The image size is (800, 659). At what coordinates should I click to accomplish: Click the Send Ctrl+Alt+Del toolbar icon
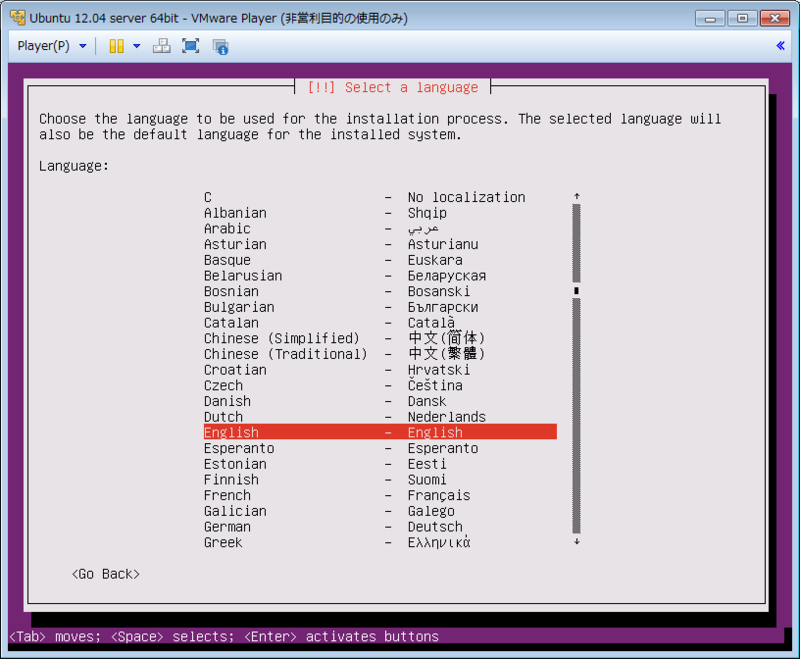click(x=162, y=46)
